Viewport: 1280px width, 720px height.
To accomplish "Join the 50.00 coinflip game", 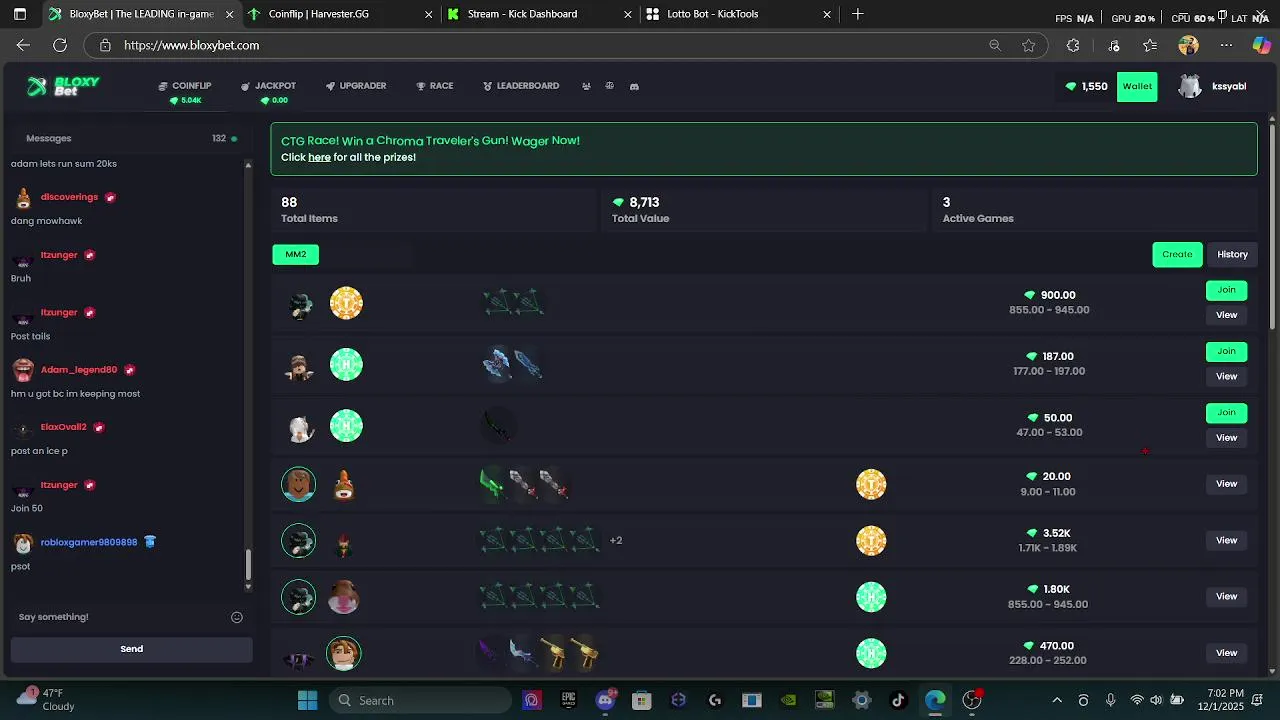I will click(x=1226, y=412).
